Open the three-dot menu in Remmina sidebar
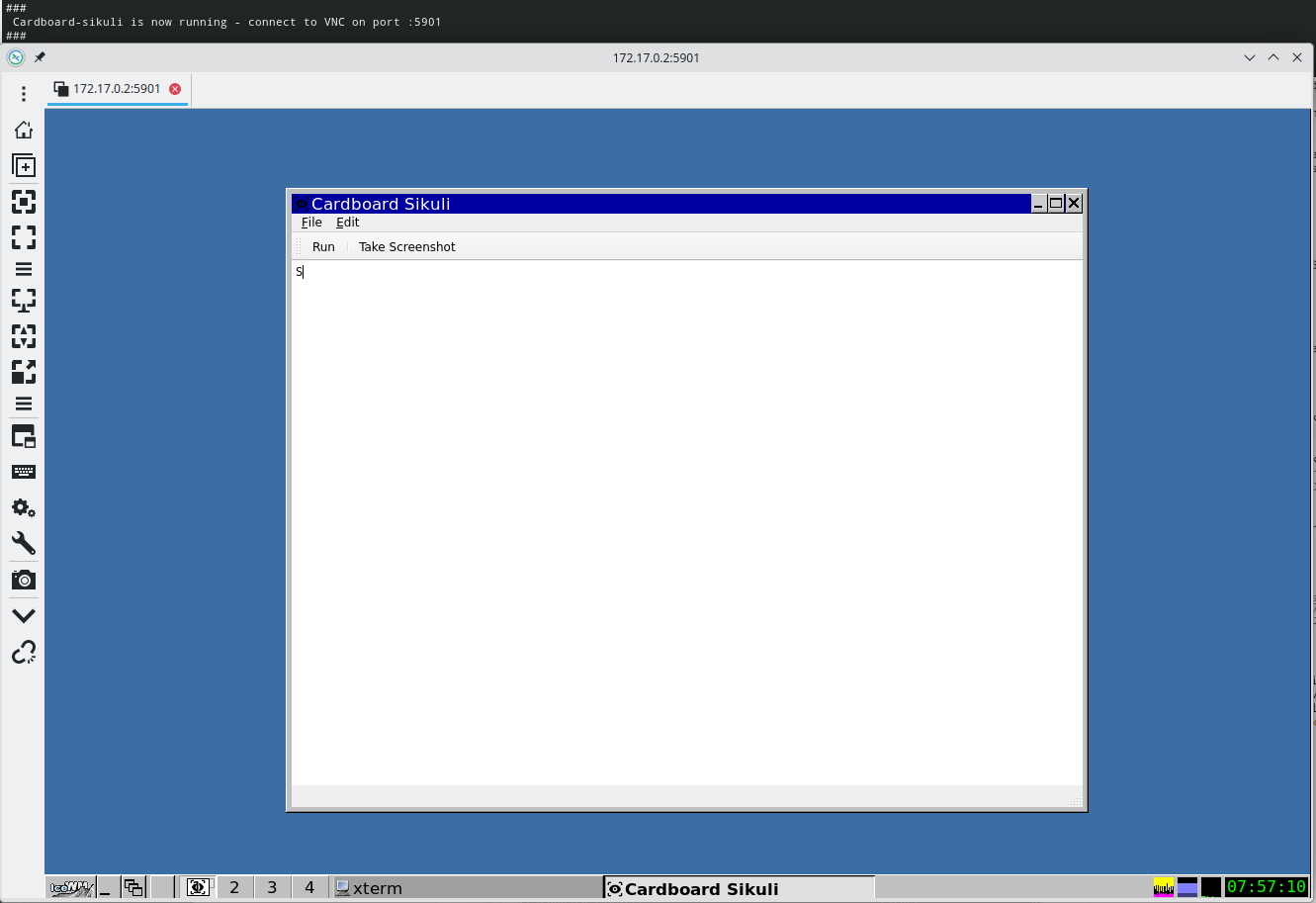 tap(24, 94)
